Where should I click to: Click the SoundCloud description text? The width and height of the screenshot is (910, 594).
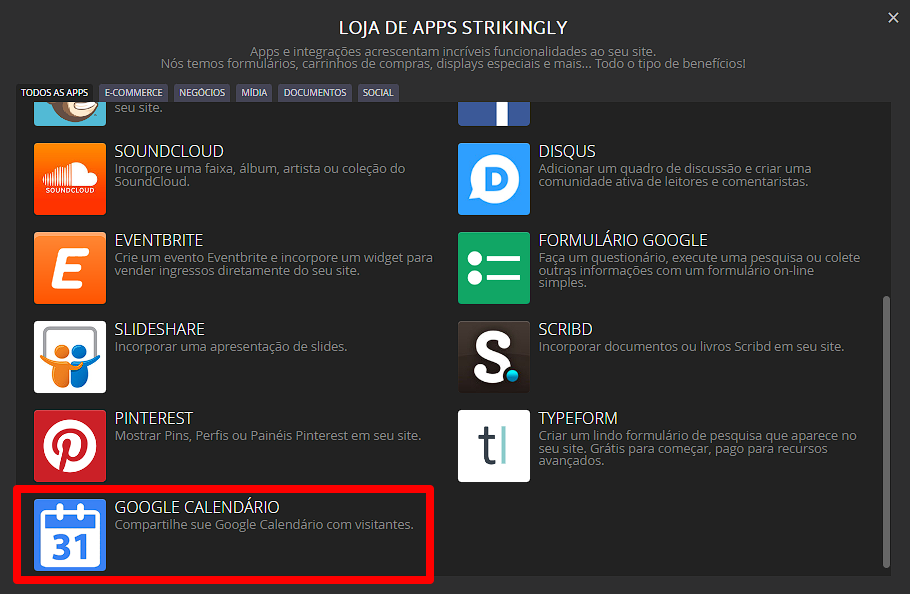[260, 175]
